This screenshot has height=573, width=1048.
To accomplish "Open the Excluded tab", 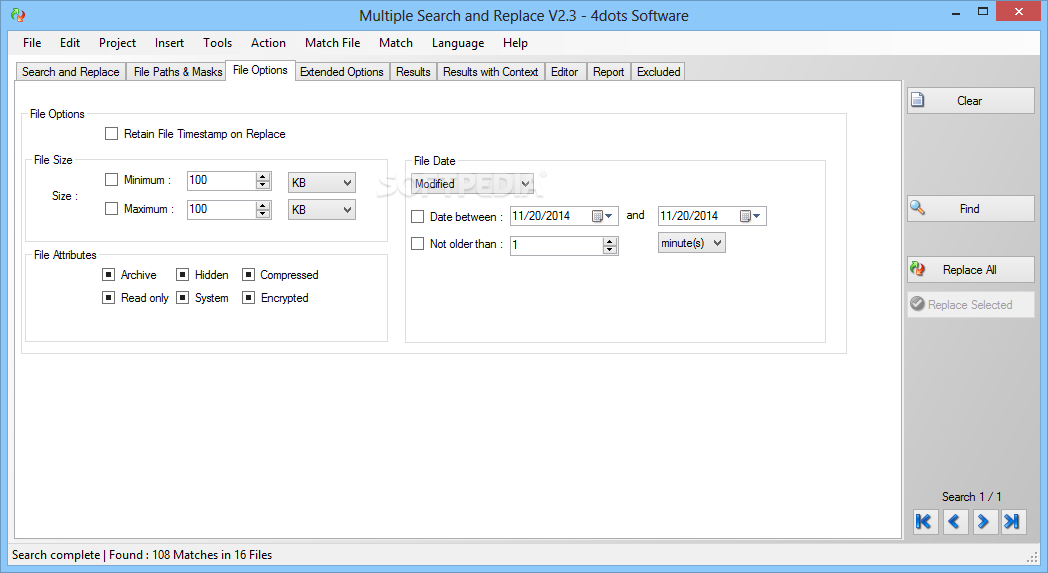I will (x=658, y=72).
